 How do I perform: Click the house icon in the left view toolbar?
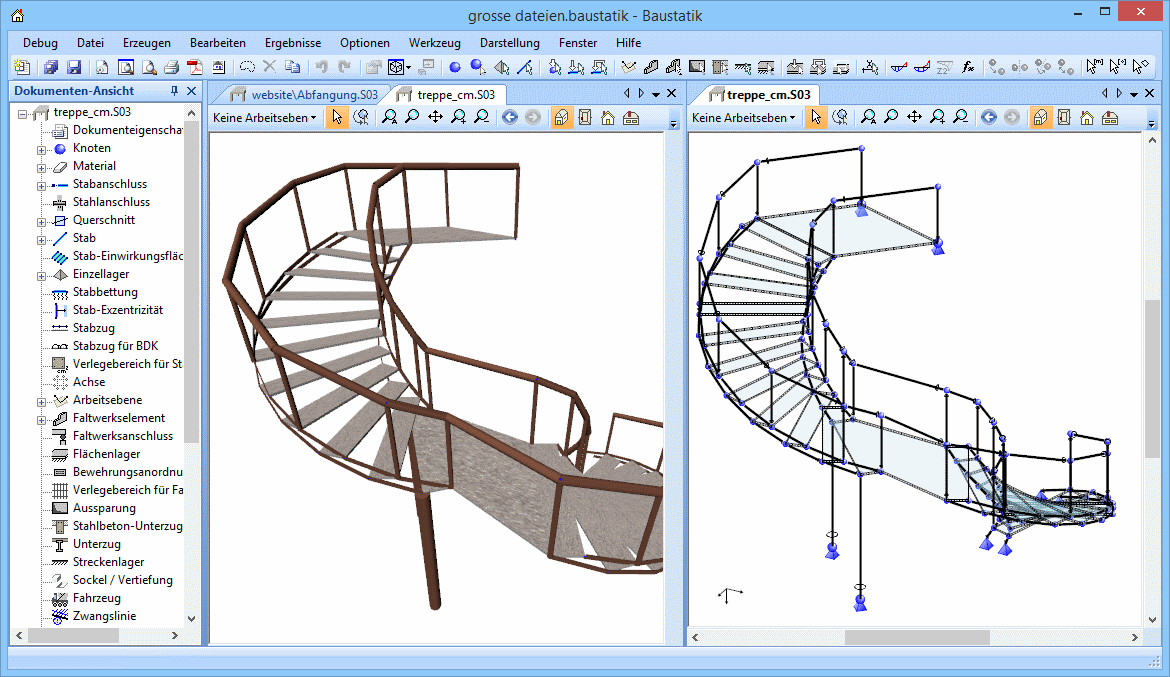click(x=608, y=118)
